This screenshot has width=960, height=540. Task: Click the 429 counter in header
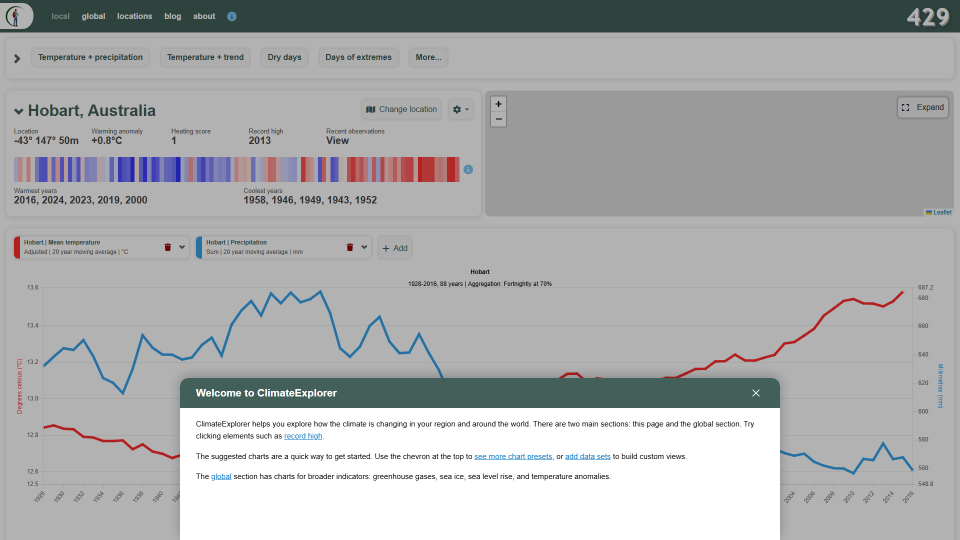pos(928,17)
